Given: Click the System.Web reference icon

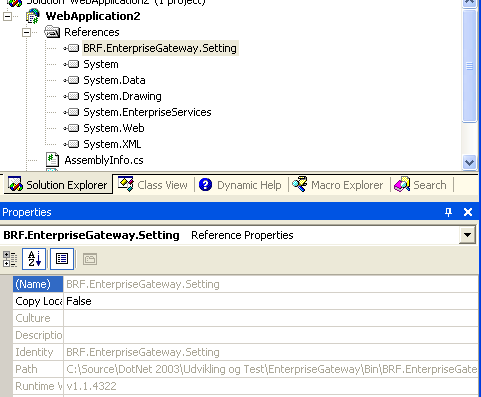Looking at the screenshot, I should pyautogui.click(x=71, y=128).
